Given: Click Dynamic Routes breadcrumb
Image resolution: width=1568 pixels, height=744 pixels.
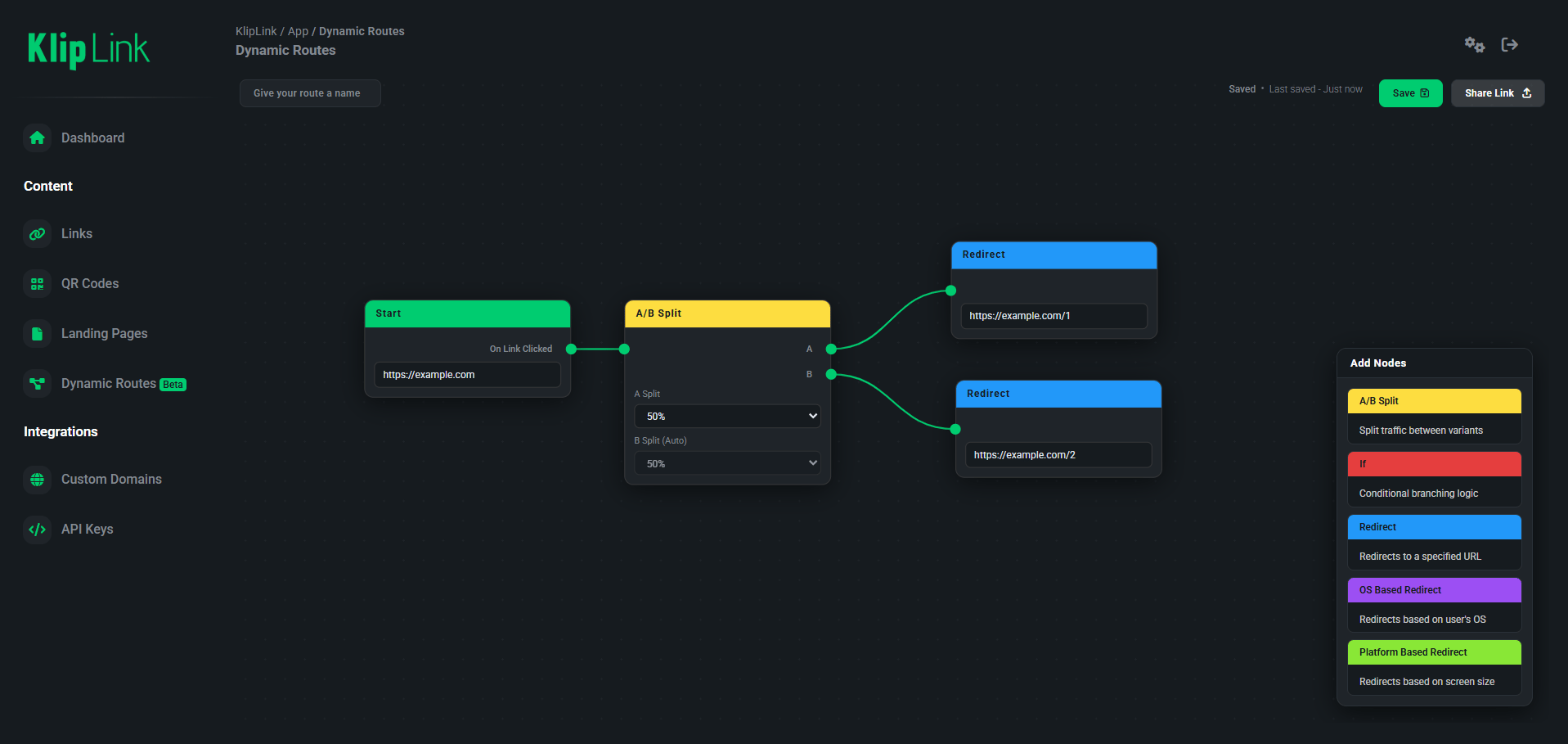Looking at the screenshot, I should point(362,31).
